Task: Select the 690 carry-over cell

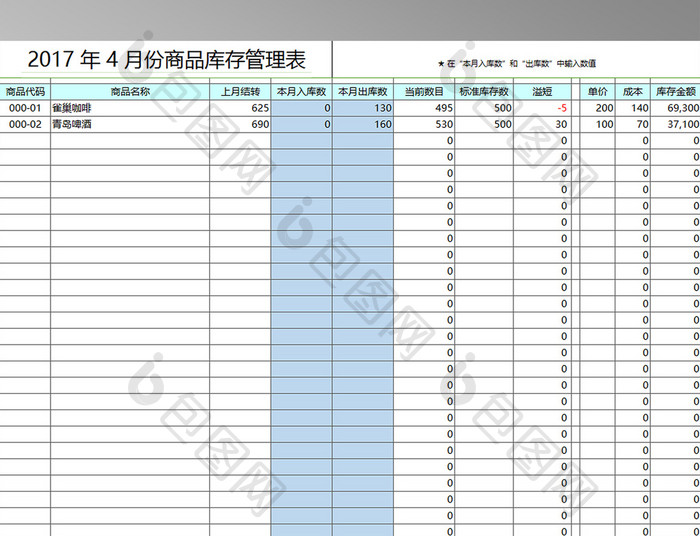Action: 240,125
